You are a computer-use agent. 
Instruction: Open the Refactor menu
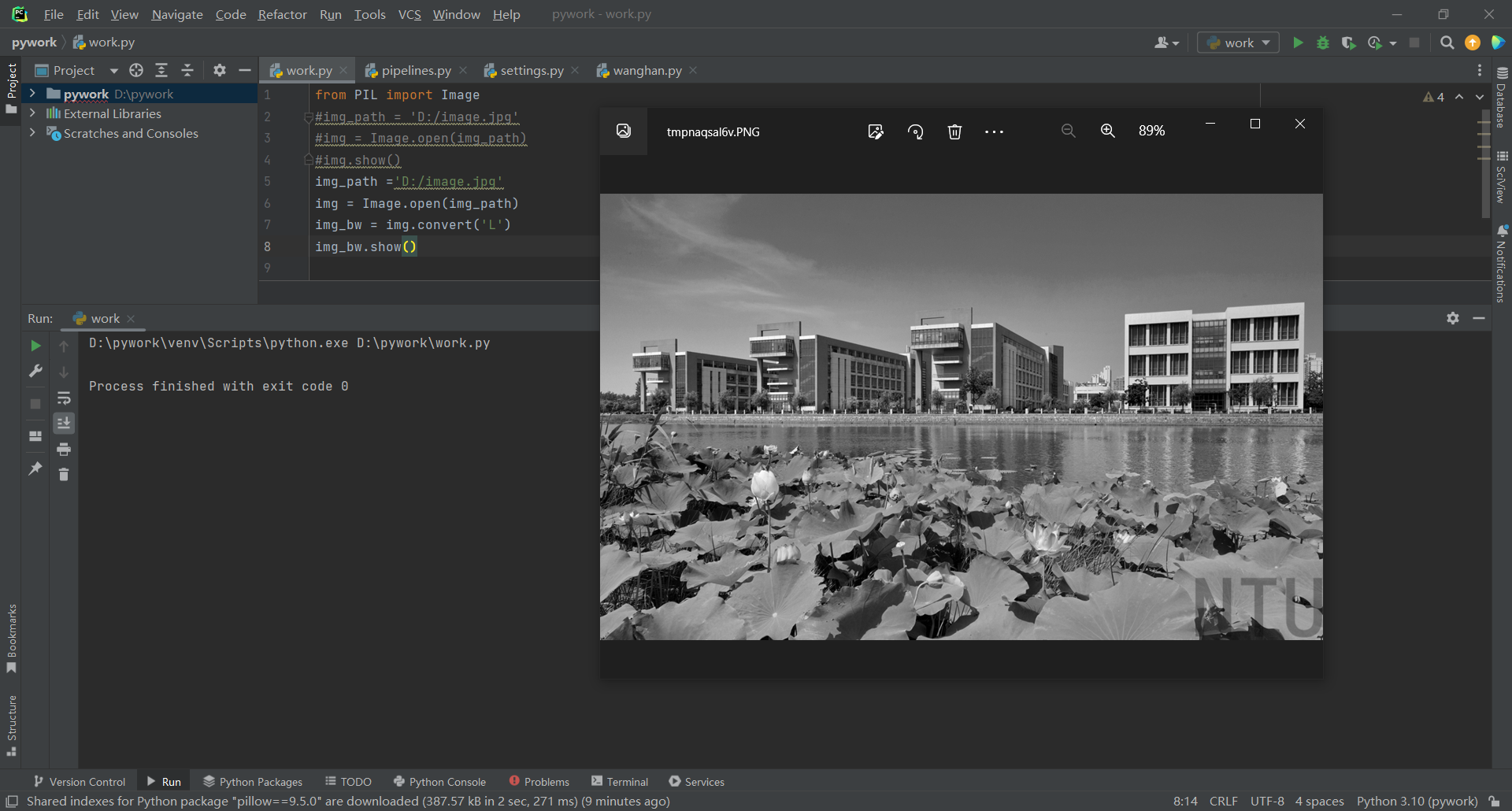click(x=282, y=14)
